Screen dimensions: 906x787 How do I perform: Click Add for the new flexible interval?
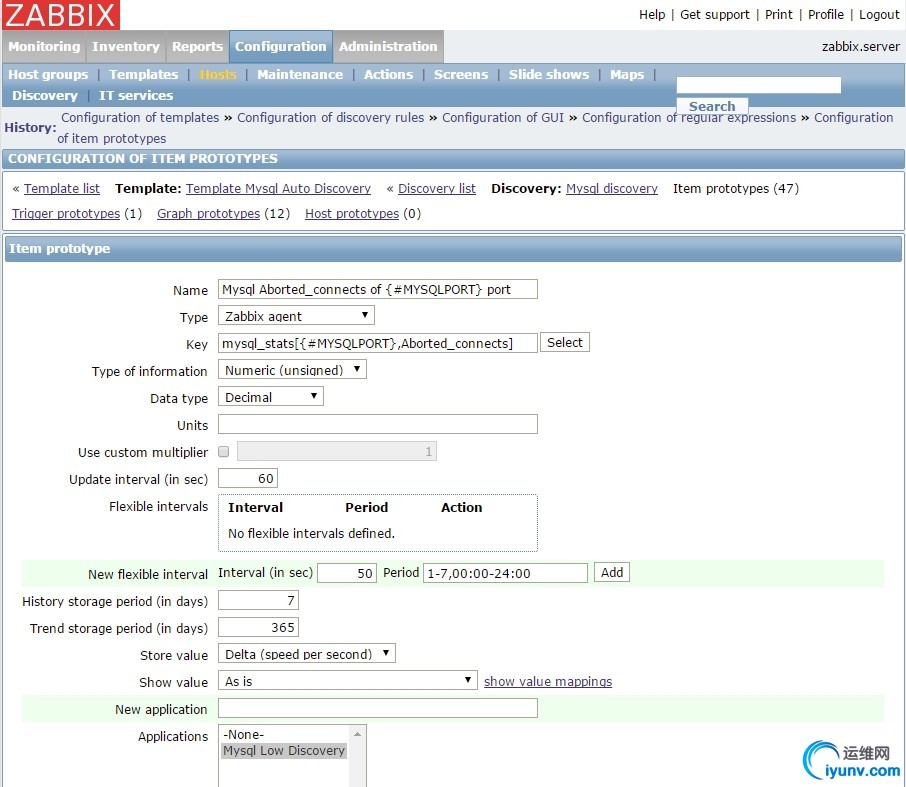612,572
